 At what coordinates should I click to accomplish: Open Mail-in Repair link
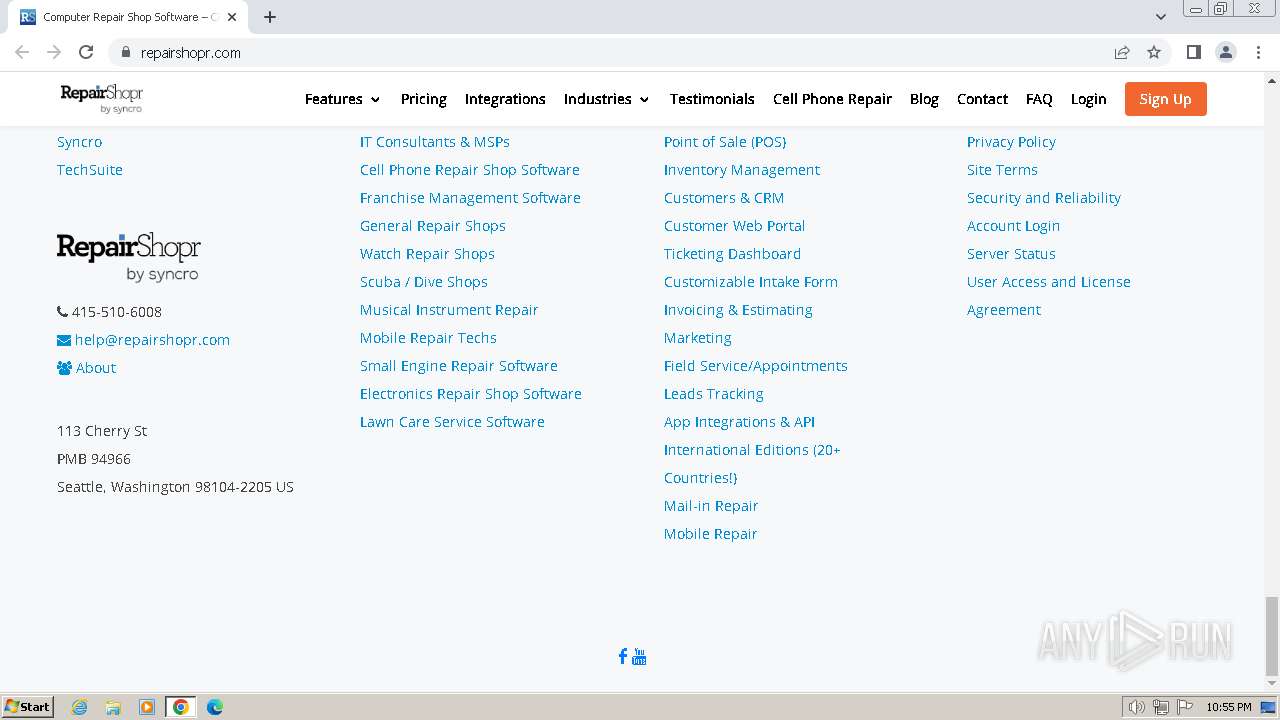tap(711, 506)
